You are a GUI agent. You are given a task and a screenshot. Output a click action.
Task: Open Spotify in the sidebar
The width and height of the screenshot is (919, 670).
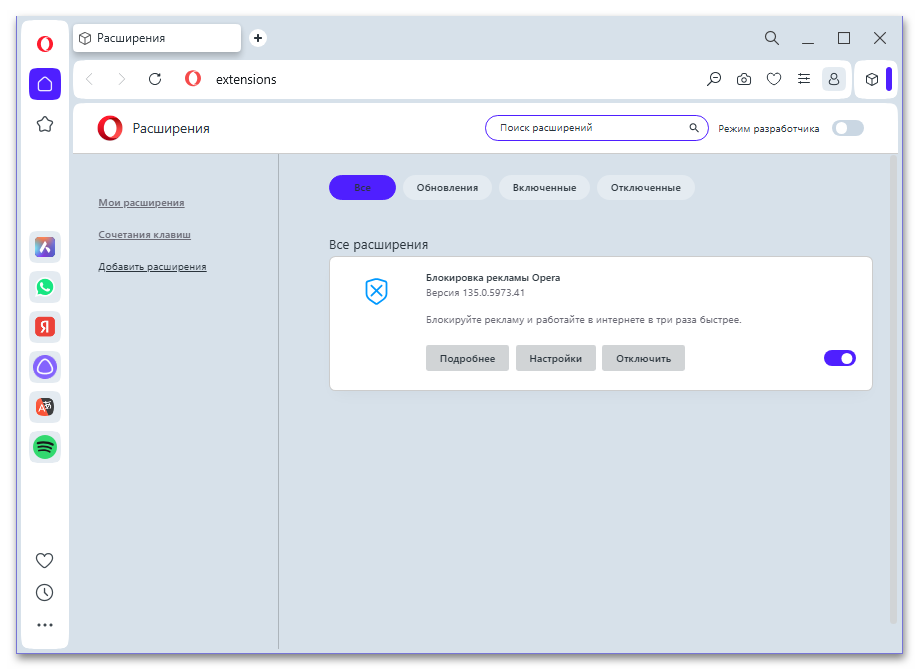45,447
